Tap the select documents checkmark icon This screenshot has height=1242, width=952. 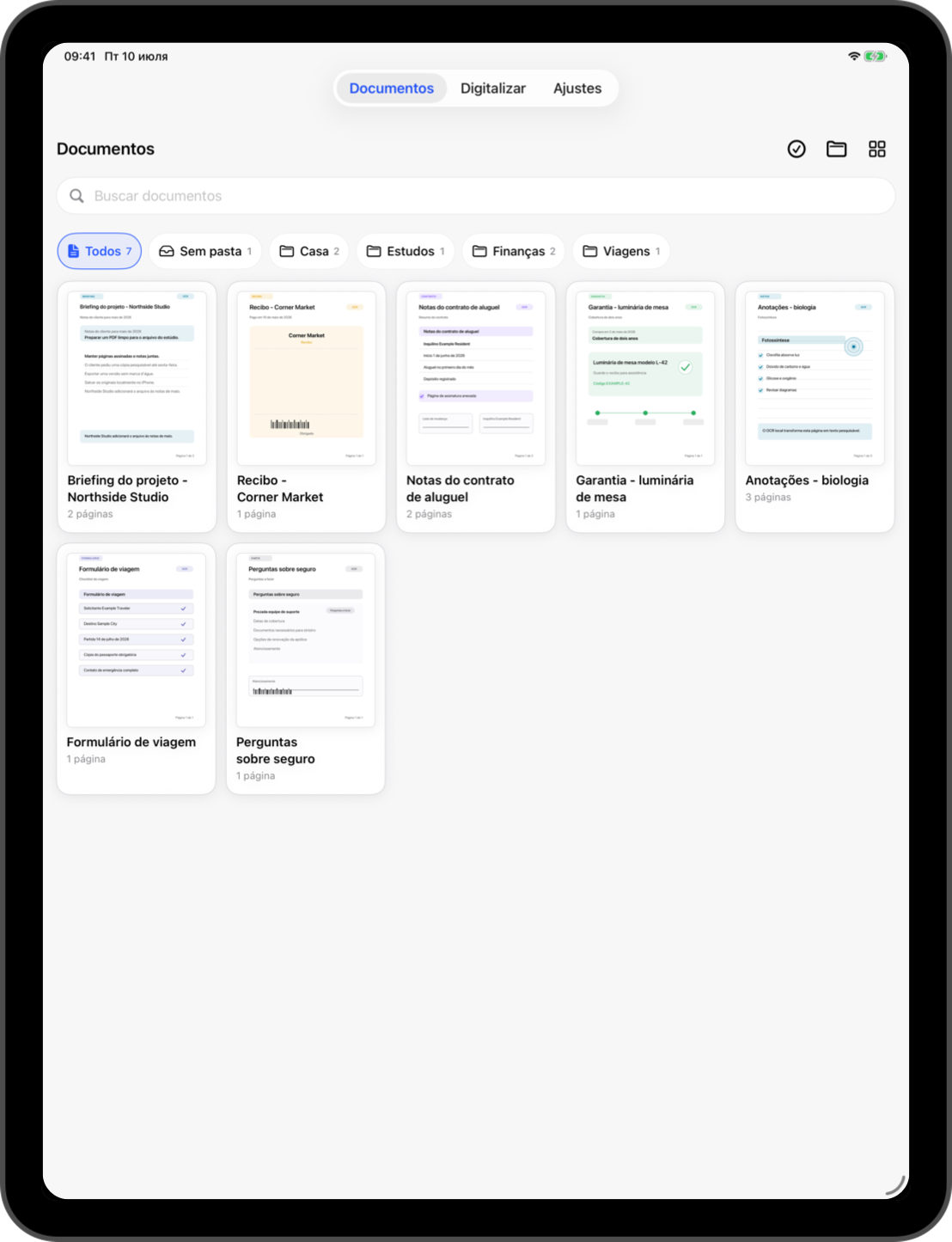(x=796, y=150)
